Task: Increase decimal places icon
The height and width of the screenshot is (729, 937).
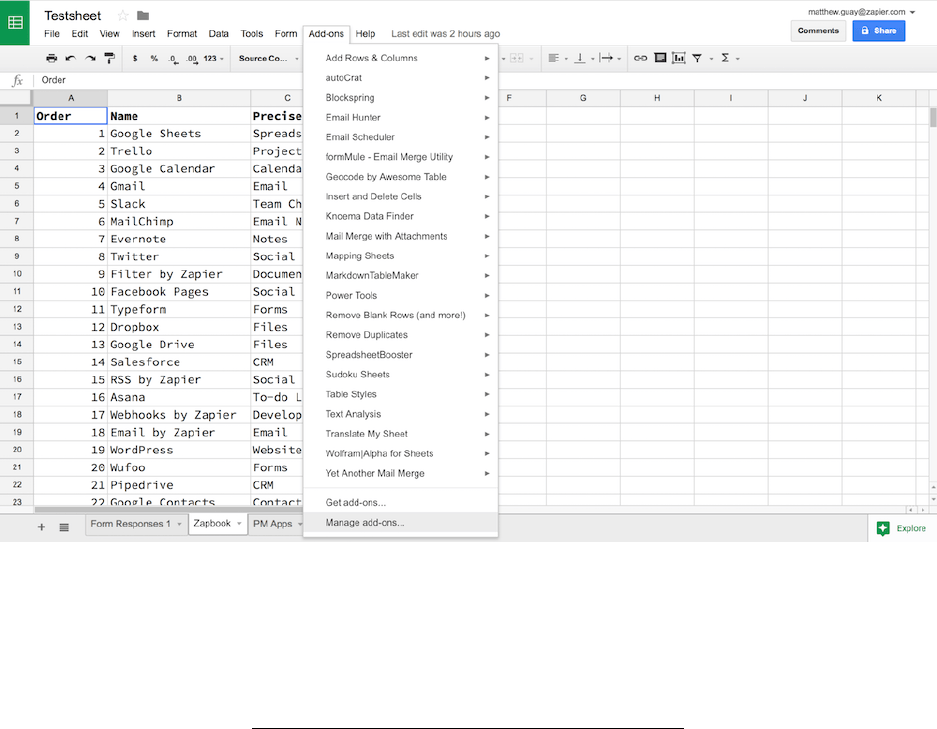Action: click(x=191, y=59)
